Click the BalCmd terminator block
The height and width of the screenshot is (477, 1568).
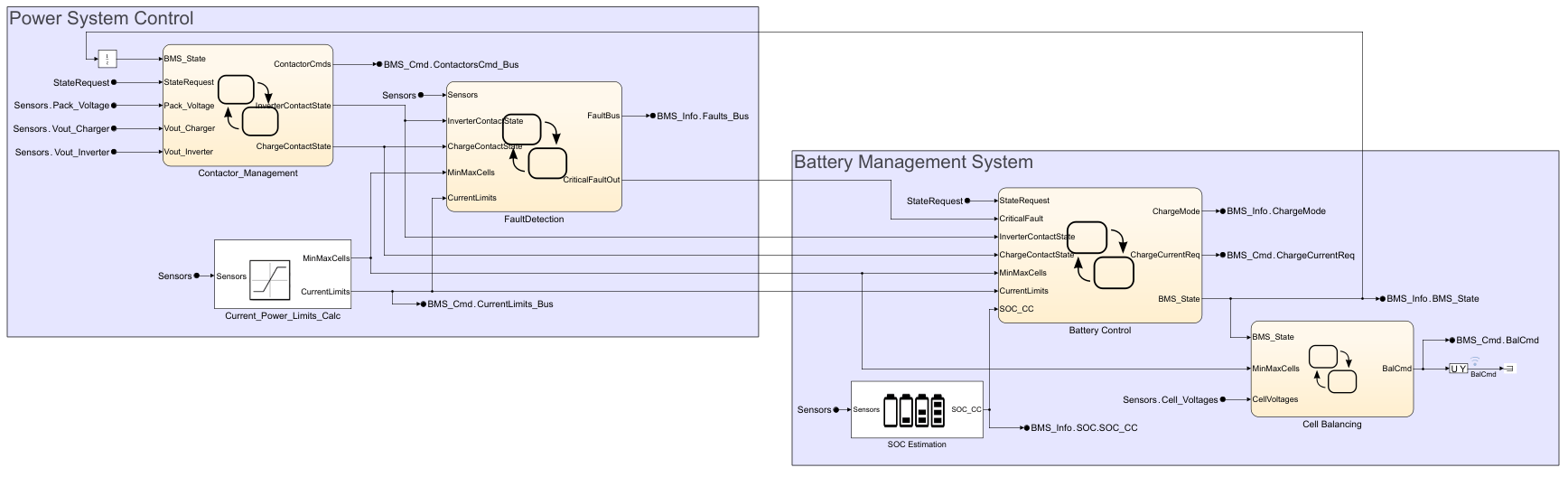point(1508,369)
